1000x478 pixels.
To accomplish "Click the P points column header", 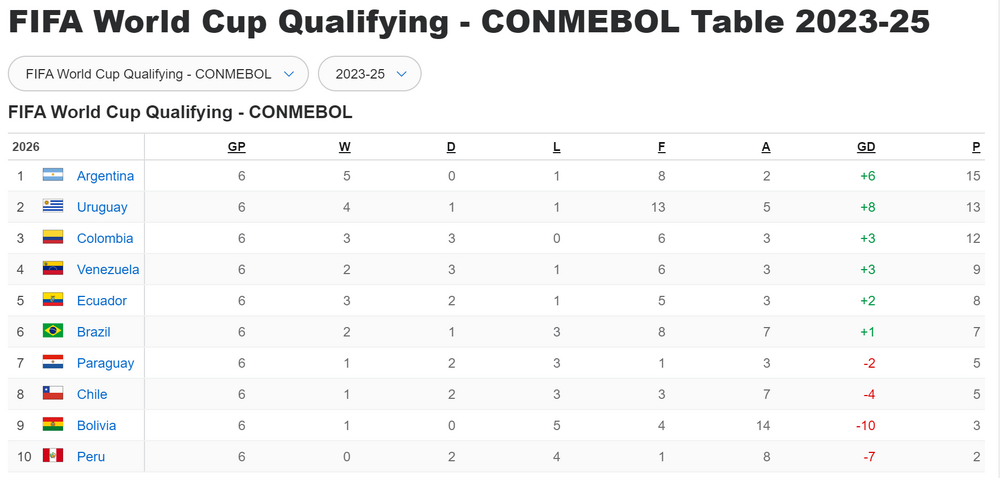I will 975,147.
